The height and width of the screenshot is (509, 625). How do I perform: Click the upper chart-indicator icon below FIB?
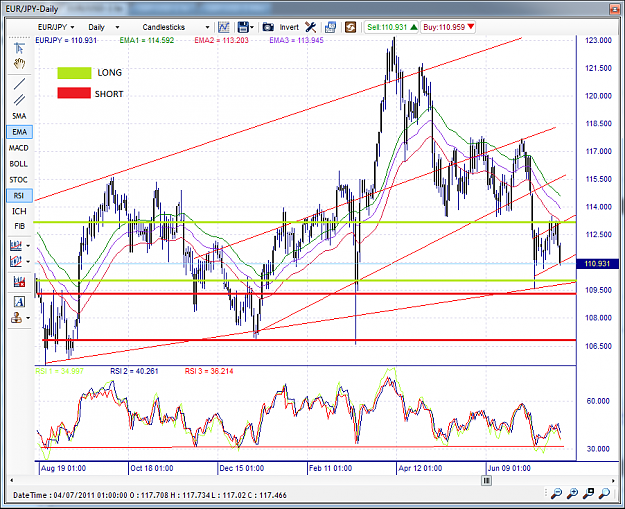(16, 245)
